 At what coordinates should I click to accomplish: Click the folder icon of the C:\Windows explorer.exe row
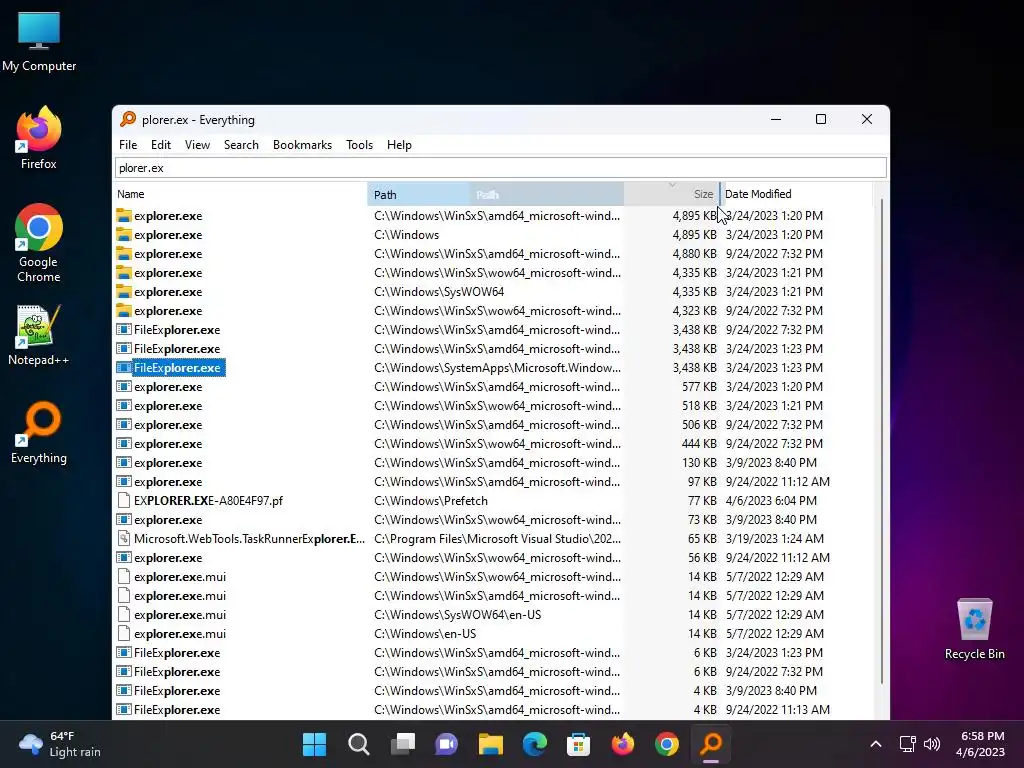pyautogui.click(x=123, y=234)
